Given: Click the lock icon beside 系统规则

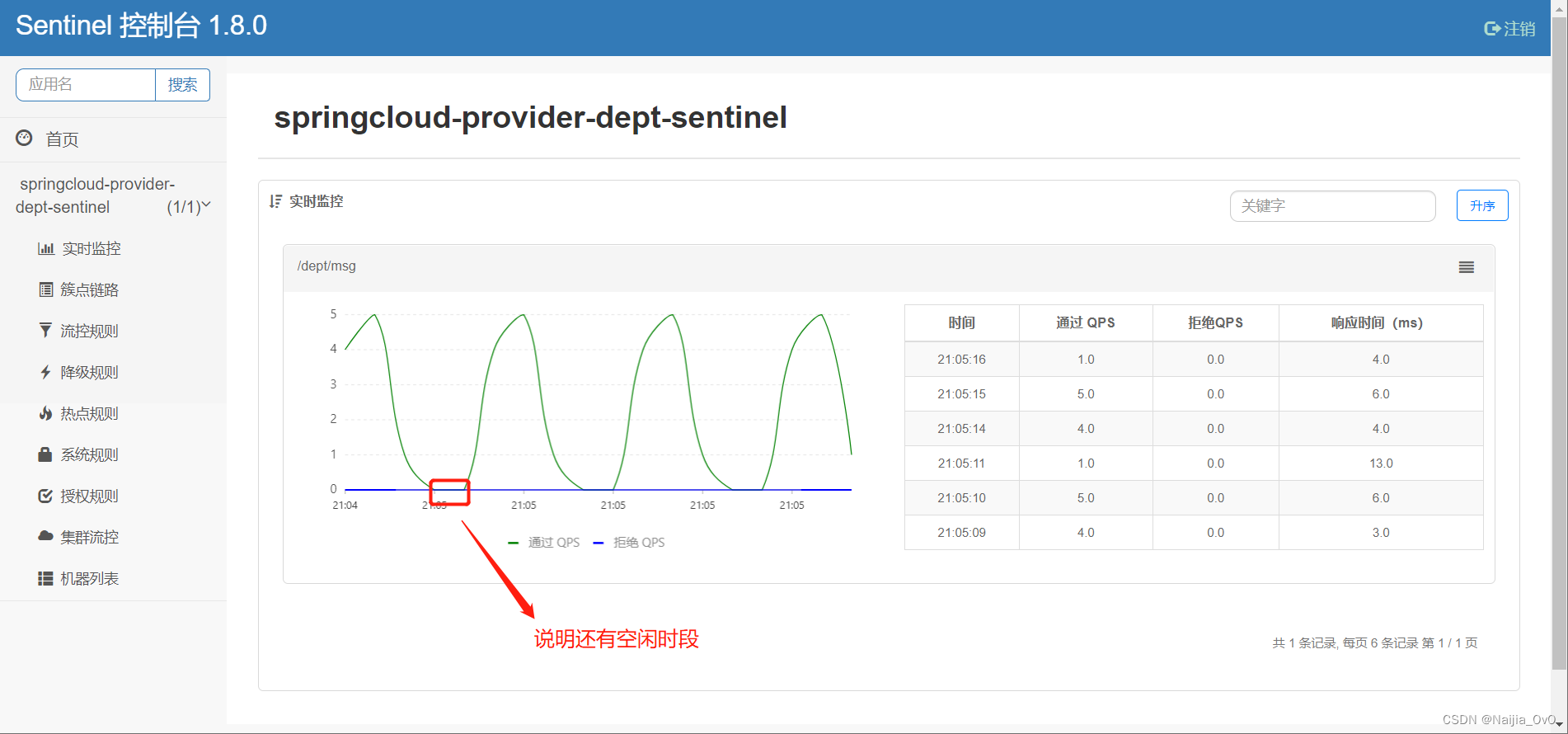Looking at the screenshot, I should tap(45, 454).
